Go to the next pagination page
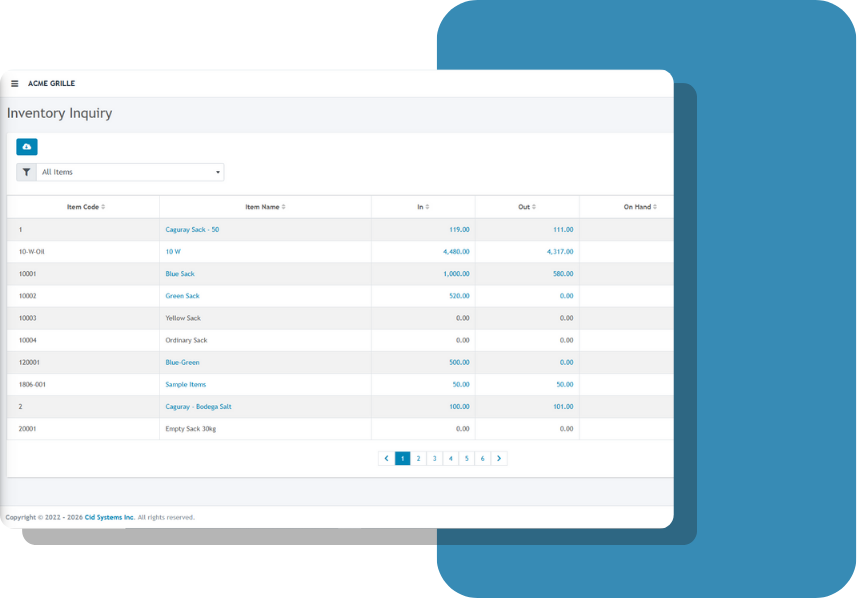This screenshot has width=857, height=599. pos(499,458)
